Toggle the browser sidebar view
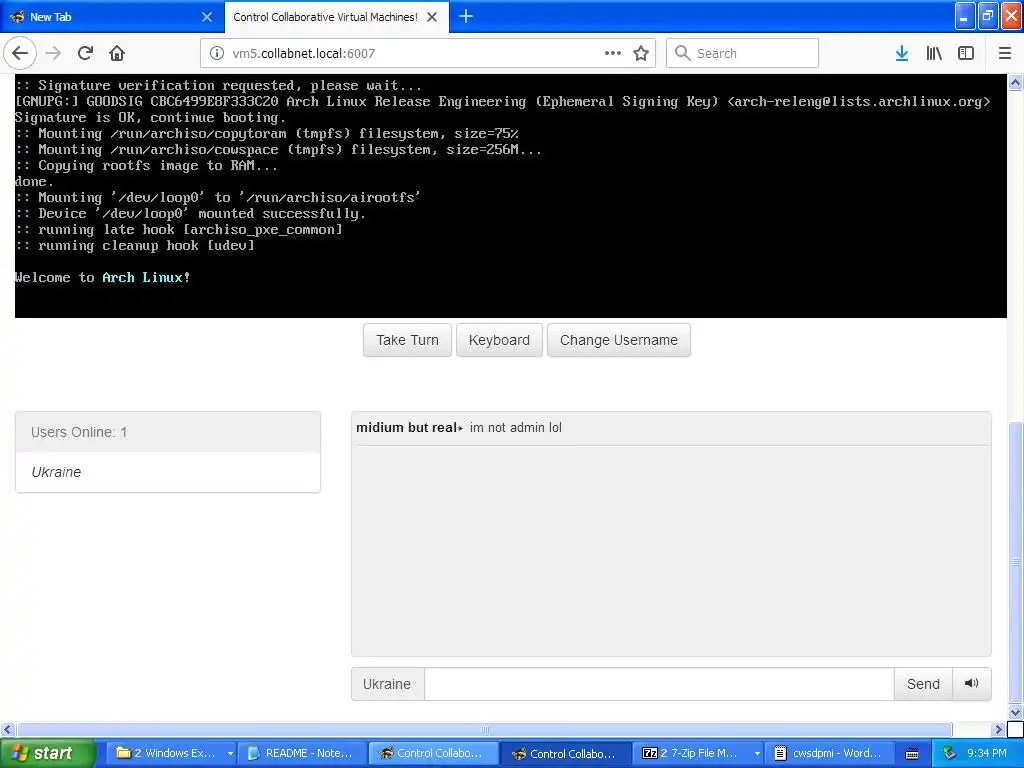 (966, 53)
